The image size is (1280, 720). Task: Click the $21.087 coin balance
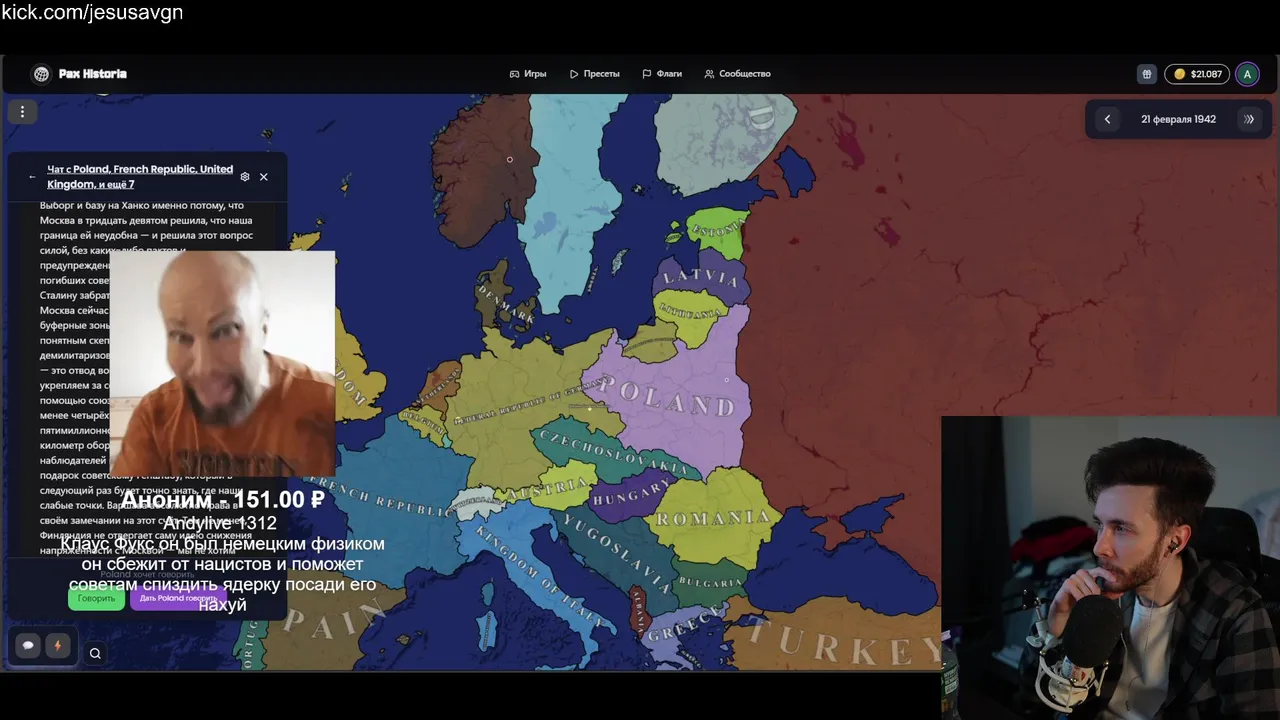coord(1197,74)
